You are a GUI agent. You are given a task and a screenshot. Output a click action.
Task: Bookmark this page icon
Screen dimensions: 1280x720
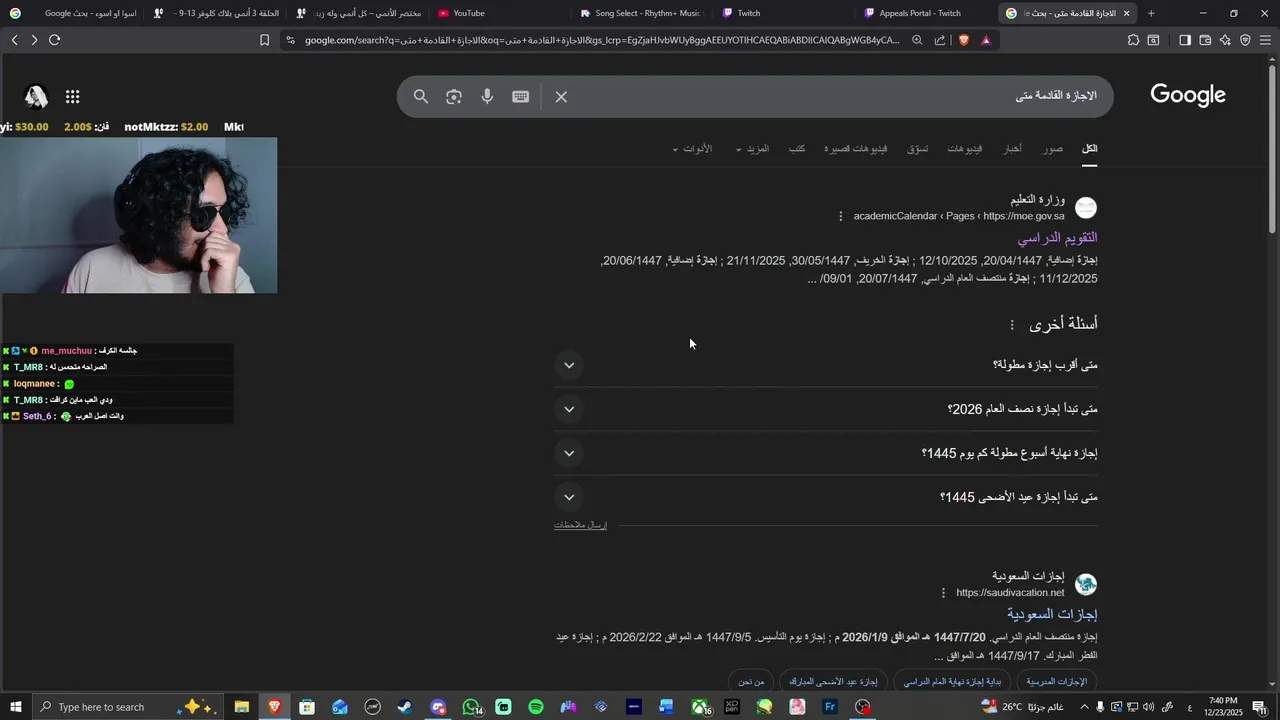(x=264, y=40)
